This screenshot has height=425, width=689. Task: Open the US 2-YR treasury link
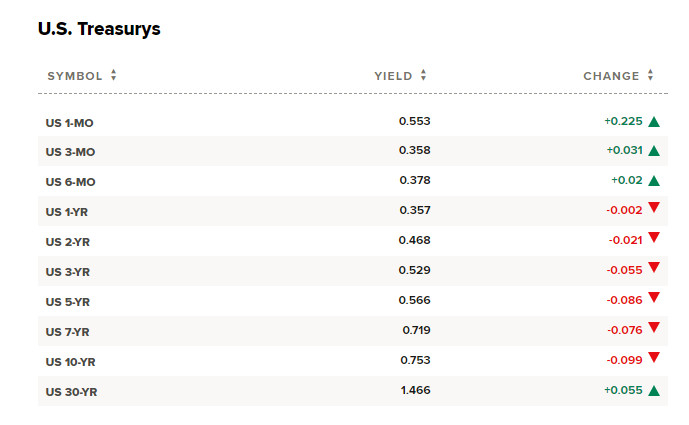(69, 242)
